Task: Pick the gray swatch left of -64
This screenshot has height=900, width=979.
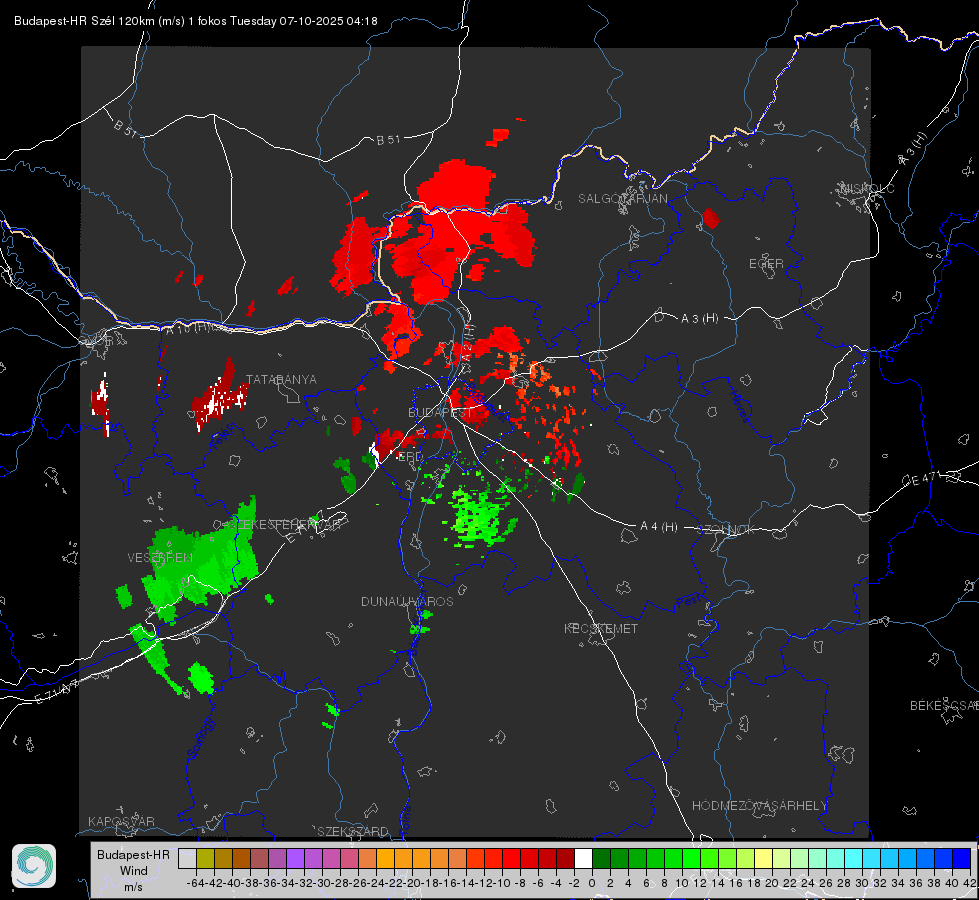Action: click(x=187, y=858)
